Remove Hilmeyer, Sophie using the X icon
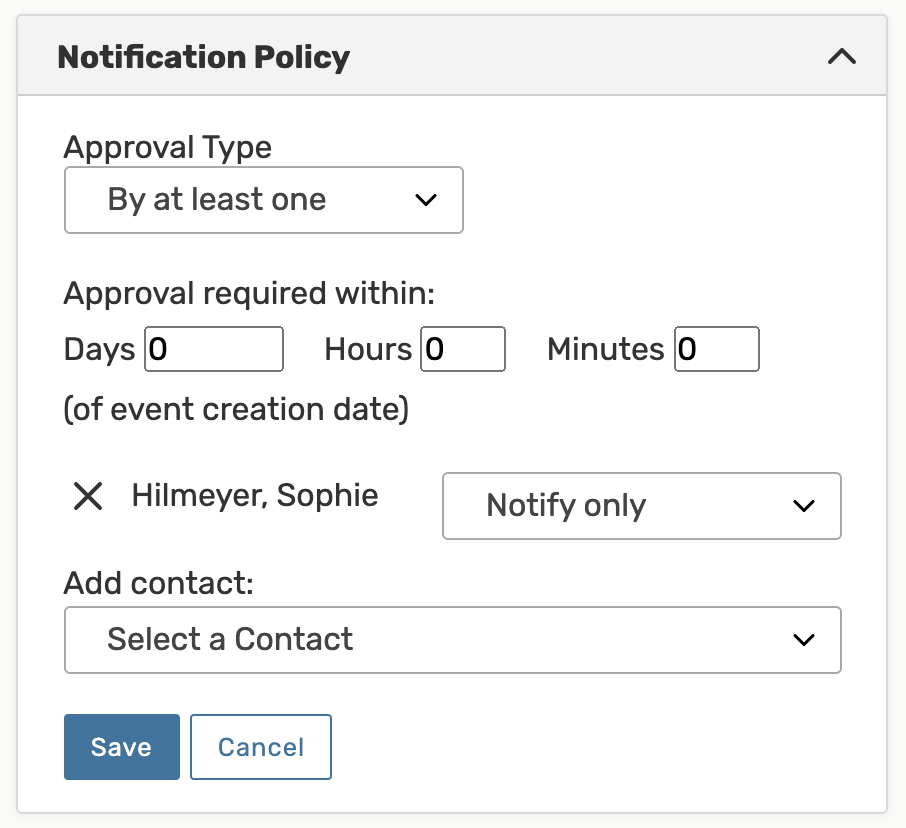 (89, 496)
